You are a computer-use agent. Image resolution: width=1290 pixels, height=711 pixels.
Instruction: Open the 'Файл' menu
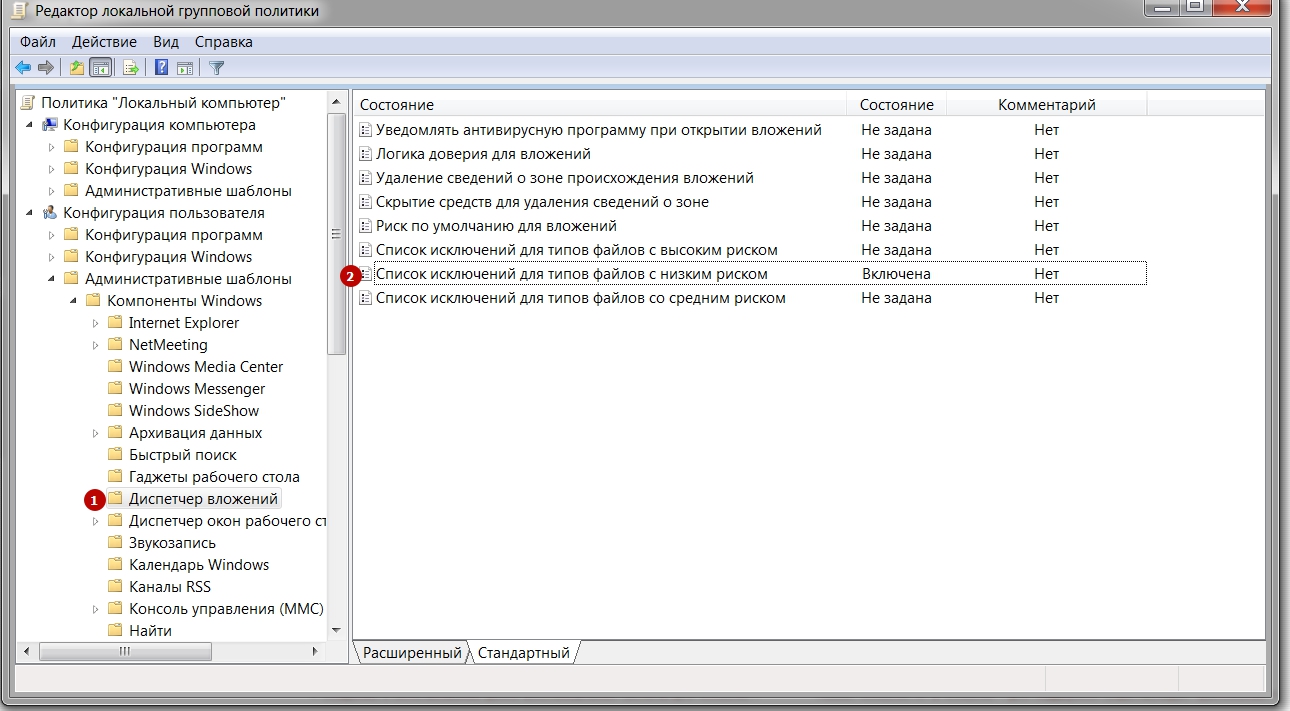click(38, 42)
